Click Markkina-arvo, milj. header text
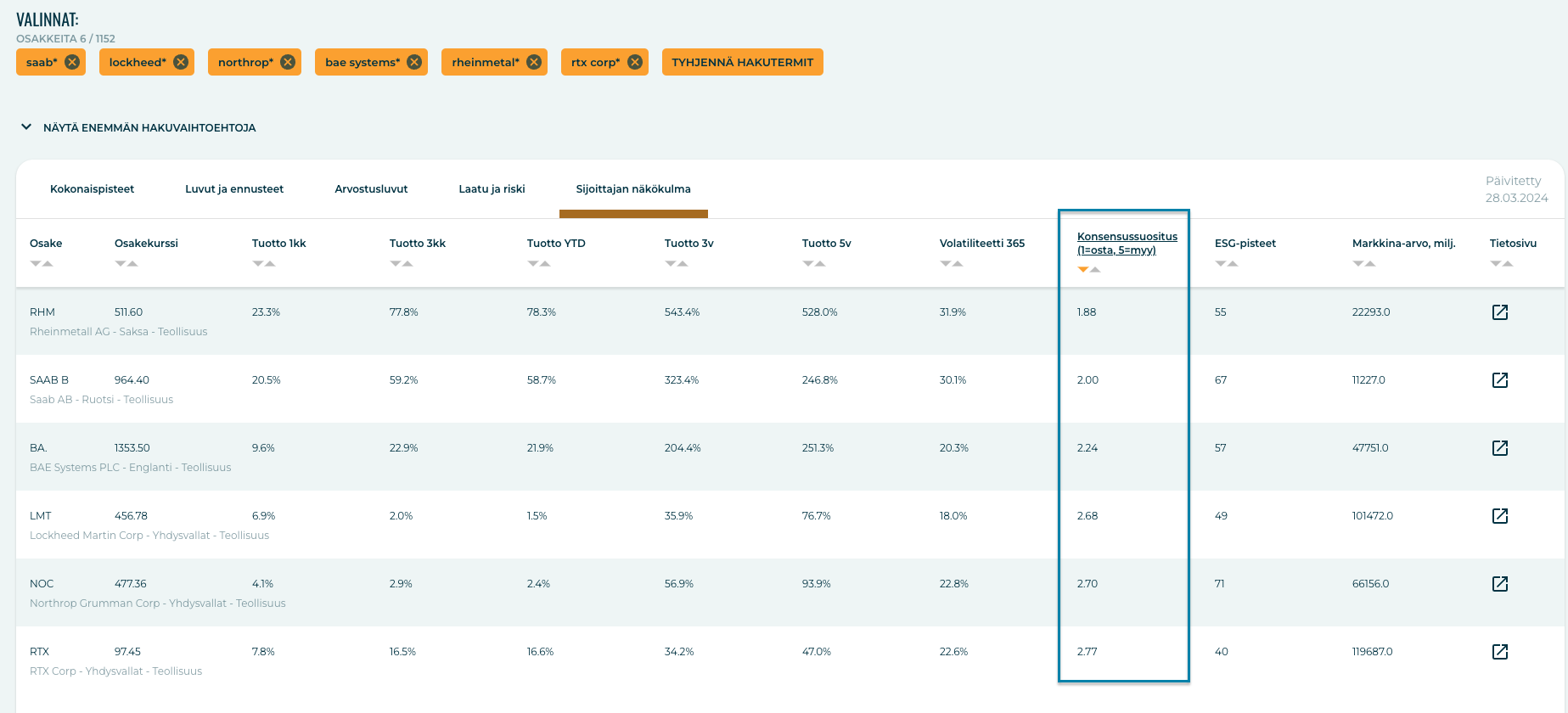The image size is (1568, 713). click(1404, 244)
